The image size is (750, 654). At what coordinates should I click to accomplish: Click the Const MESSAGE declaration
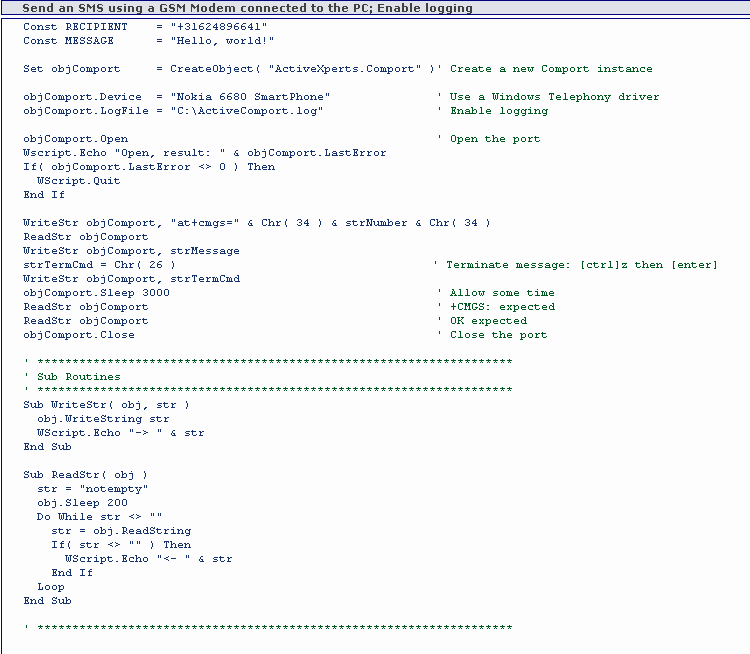(x=148, y=41)
